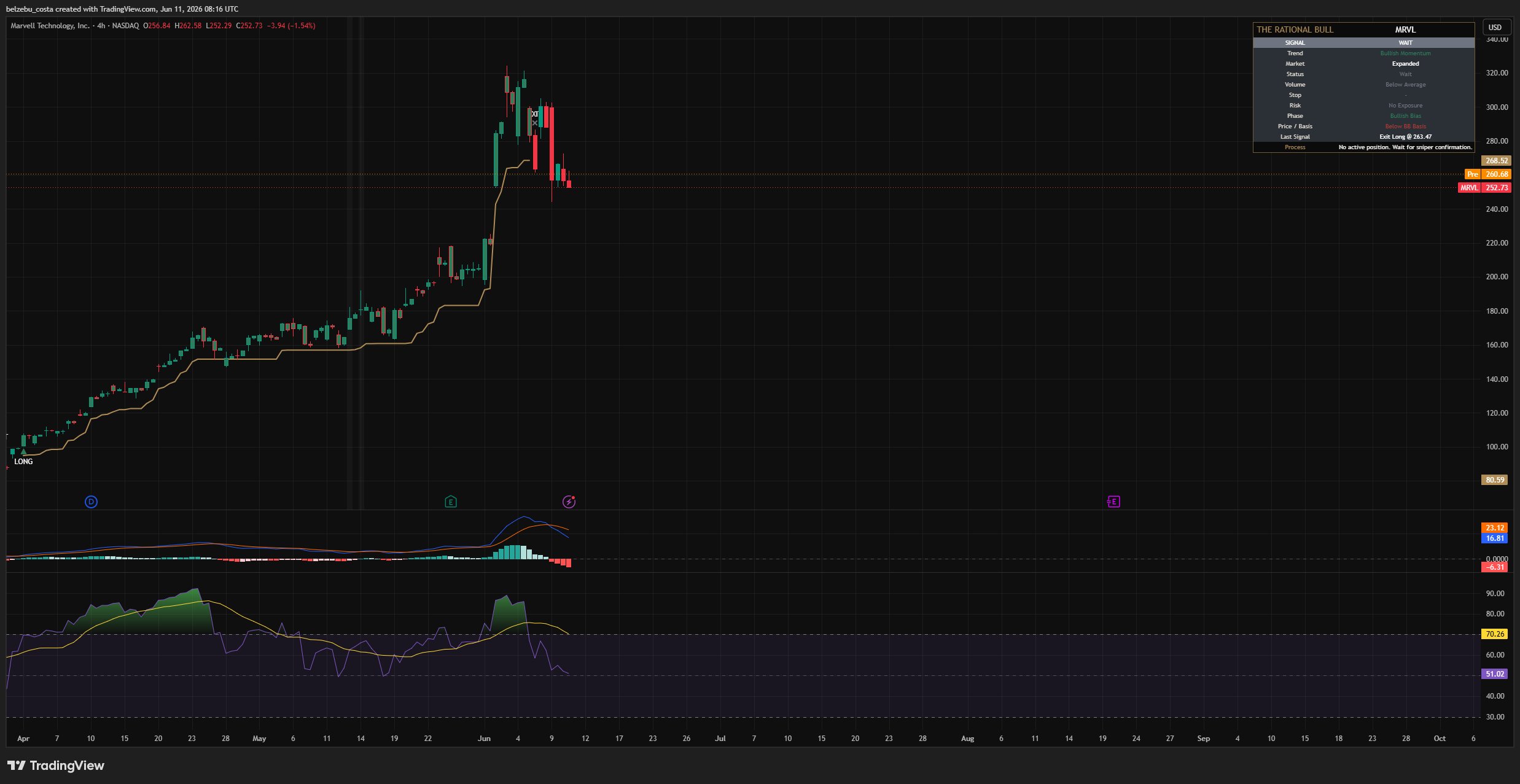Click the Marvell Technology, Inc. symbol title
Screen dimensions: 1520x784
click(50, 26)
